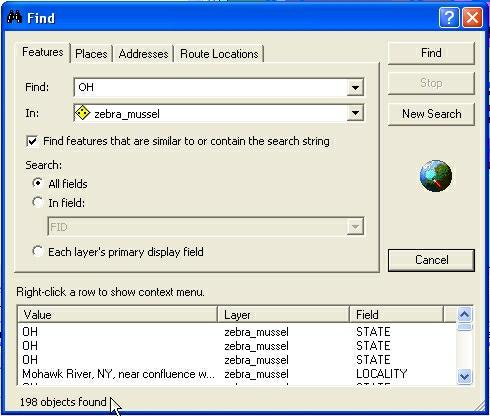Select the All fields radio button

[x=38, y=183]
